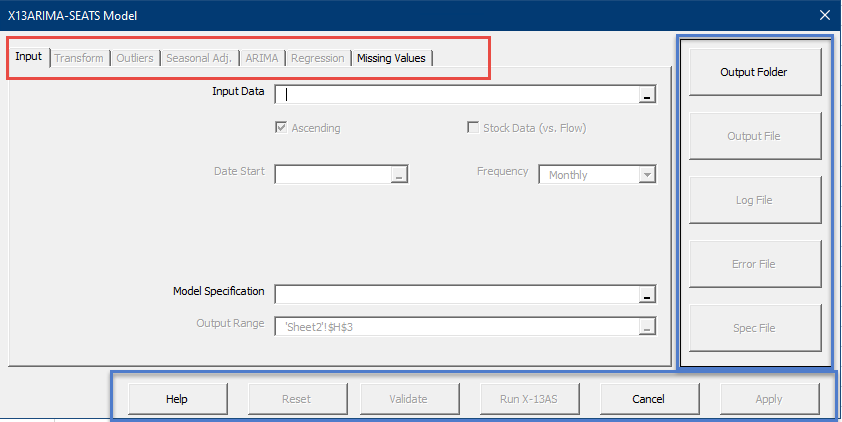Focus the Input Data text field
Image resolution: width=842 pixels, height=422 pixels.
(x=456, y=95)
